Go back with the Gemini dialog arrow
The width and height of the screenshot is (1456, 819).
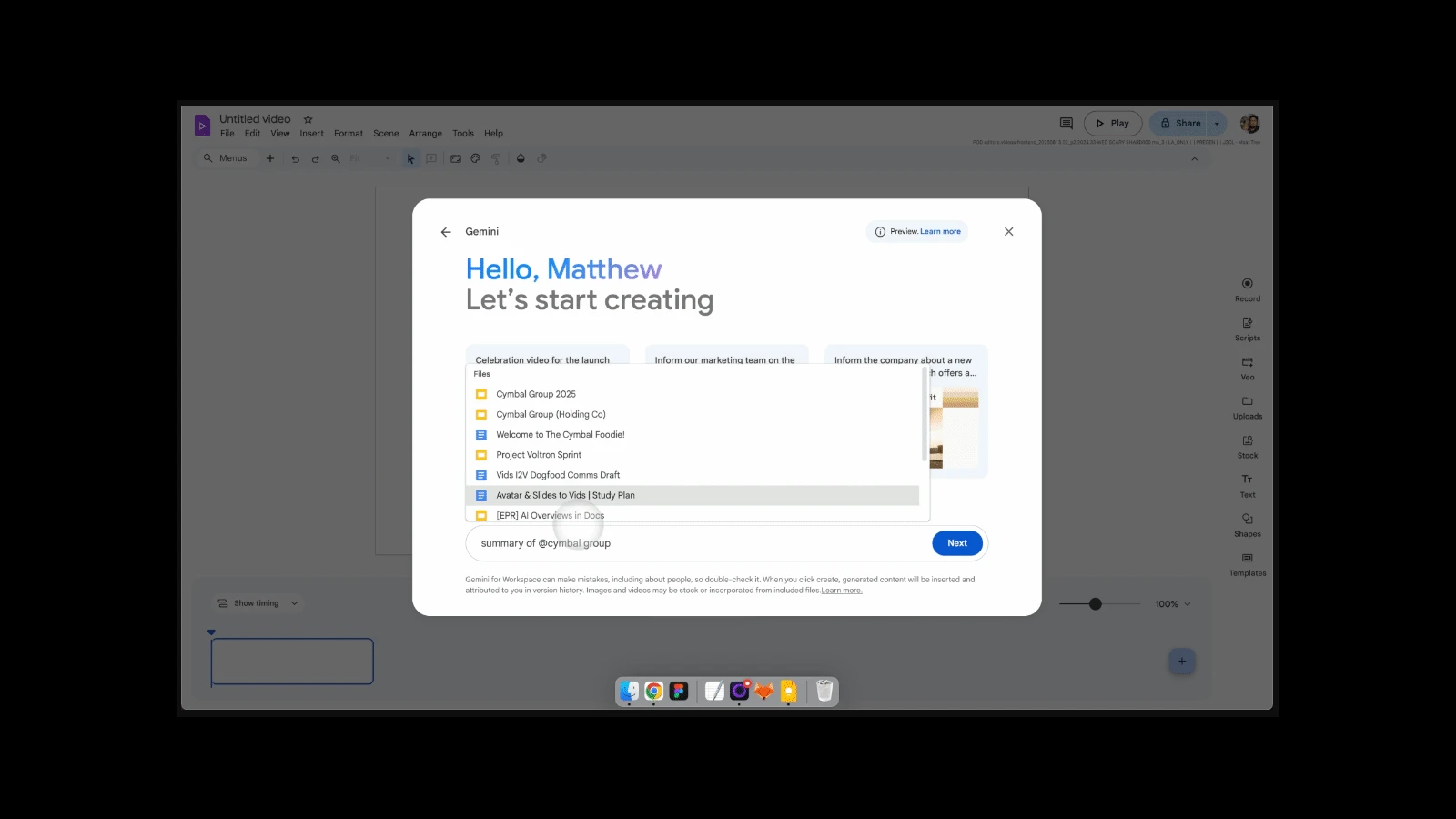click(446, 232)
